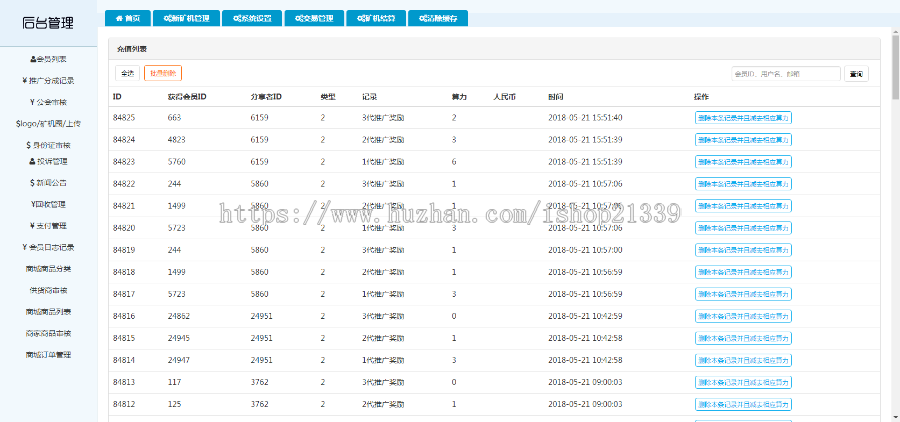Go to 新闻公告 in the sidebar
The height and width of the screenshot is (422, 900).
[x=49, y=183]
